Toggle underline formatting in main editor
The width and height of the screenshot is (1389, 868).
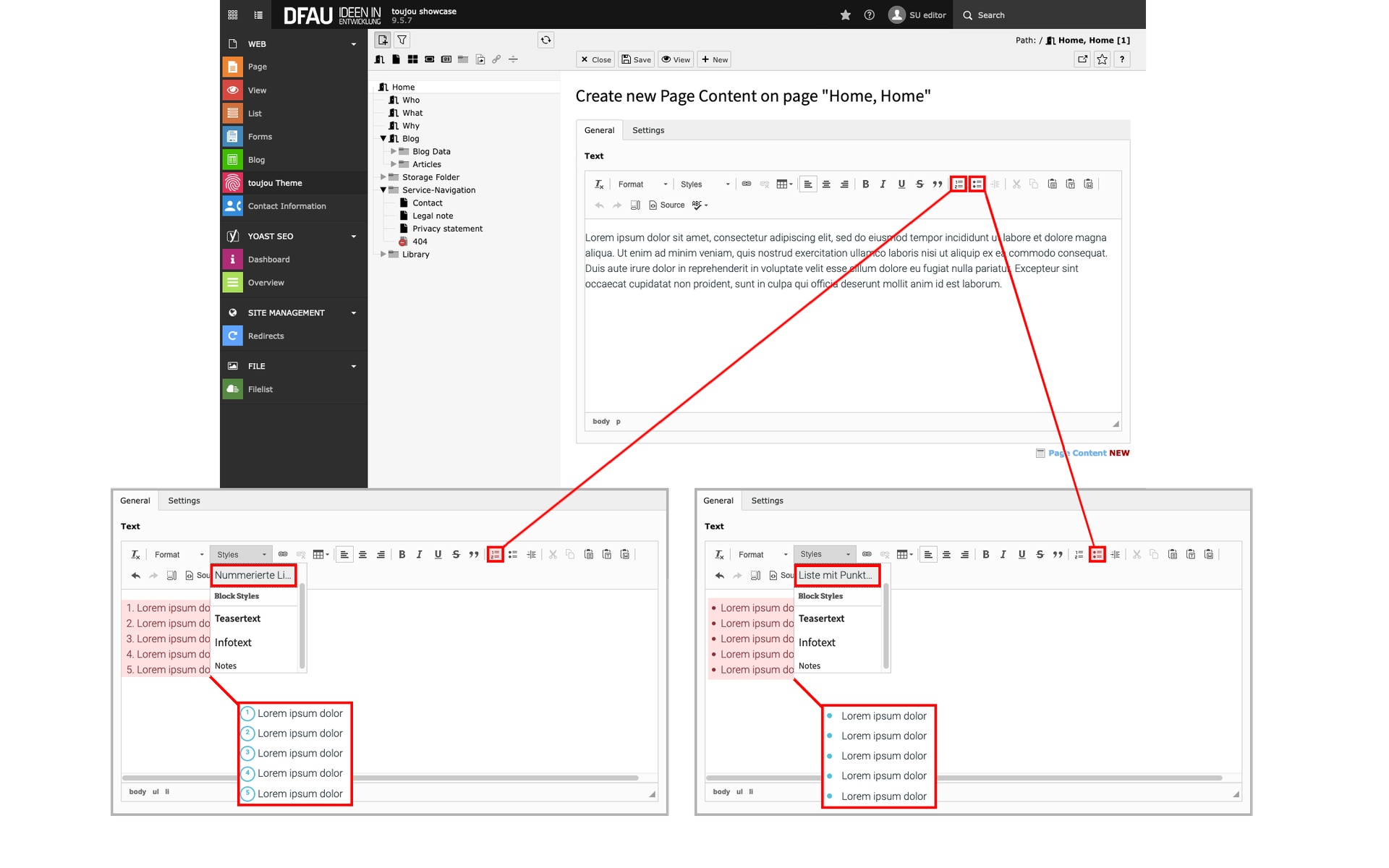point(901,184)
